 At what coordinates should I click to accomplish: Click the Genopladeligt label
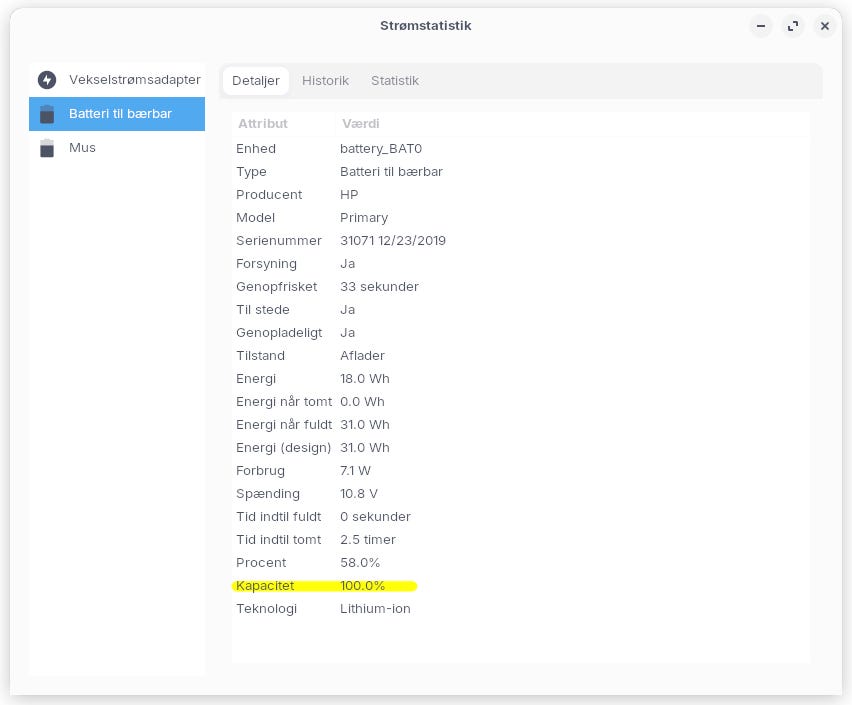[x=279, y=333]
